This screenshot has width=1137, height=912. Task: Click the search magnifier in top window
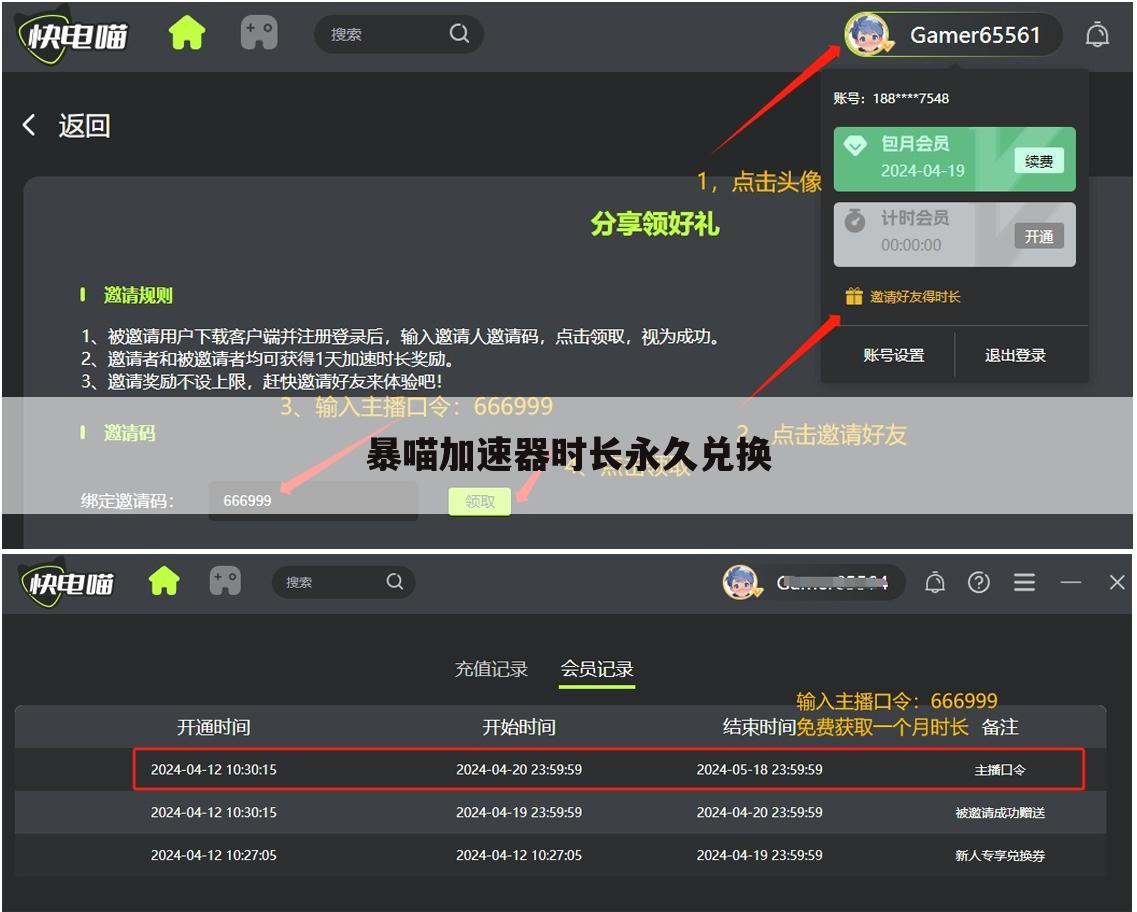point(459,33)
